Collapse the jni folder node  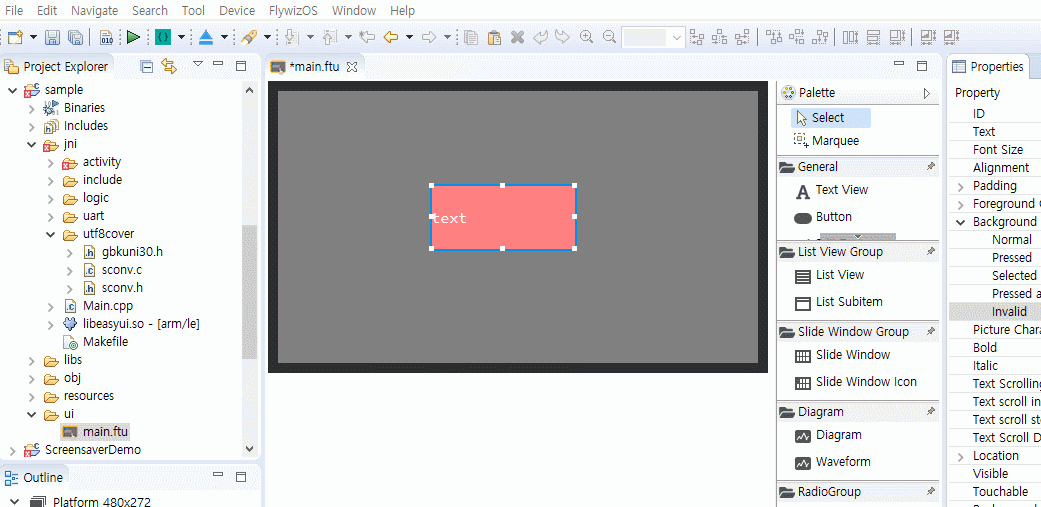(32, 144)
